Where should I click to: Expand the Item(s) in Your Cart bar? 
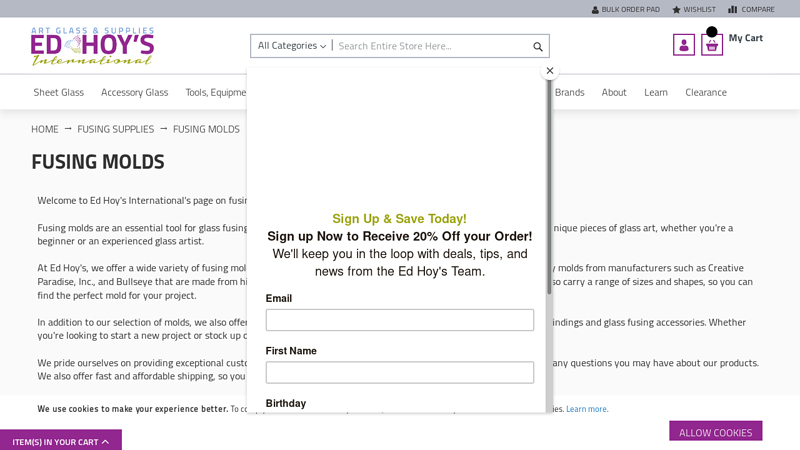(61, 441)
